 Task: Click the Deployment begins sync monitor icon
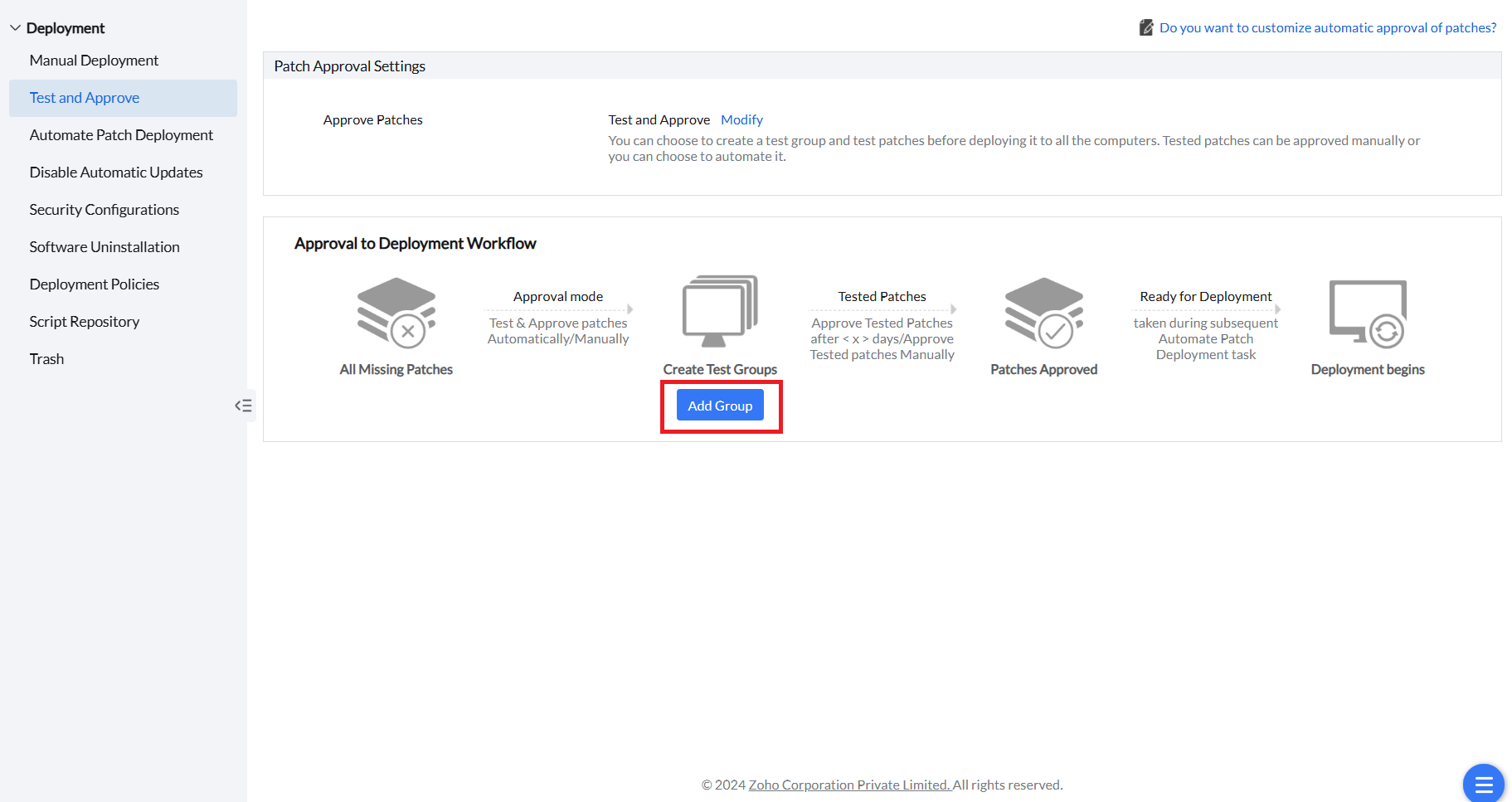[x=1368, y=314]
